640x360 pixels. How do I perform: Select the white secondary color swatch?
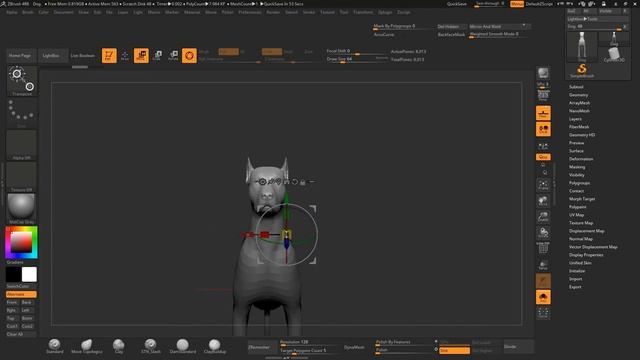[x=29, y=274]
